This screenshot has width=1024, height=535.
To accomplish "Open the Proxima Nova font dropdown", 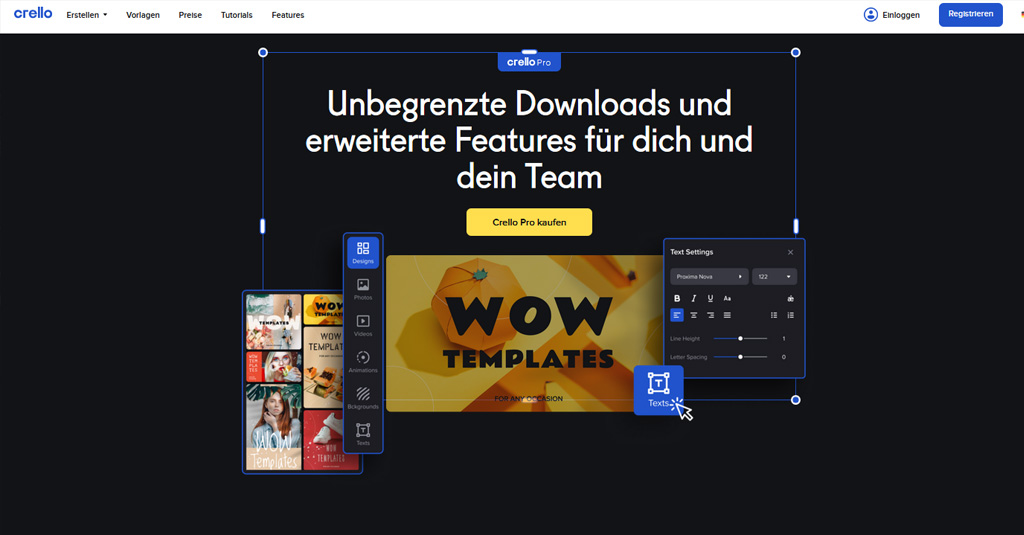I will pyautogui.click(x=708, y=276).
